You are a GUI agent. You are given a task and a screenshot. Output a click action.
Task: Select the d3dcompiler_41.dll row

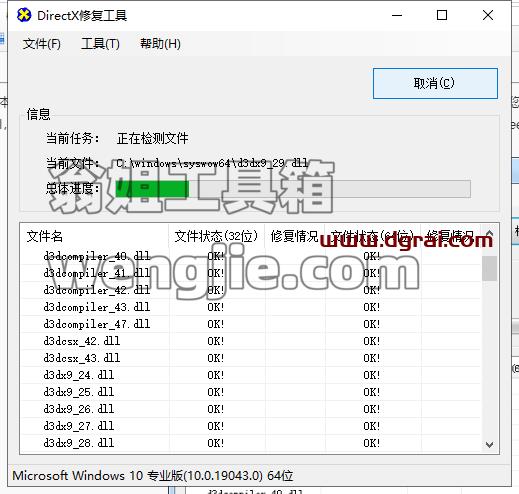[x=251, y=273]
